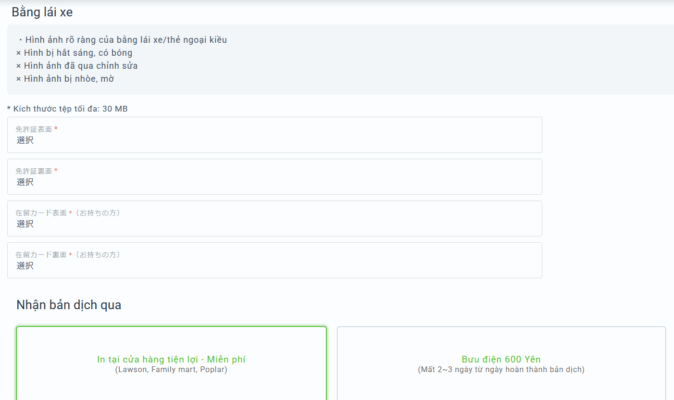674x400 pixels.
Task: Click the 'In tại cửa hàng tiện lợi - Miễn phí' title
Action: (x=171, y=359)
